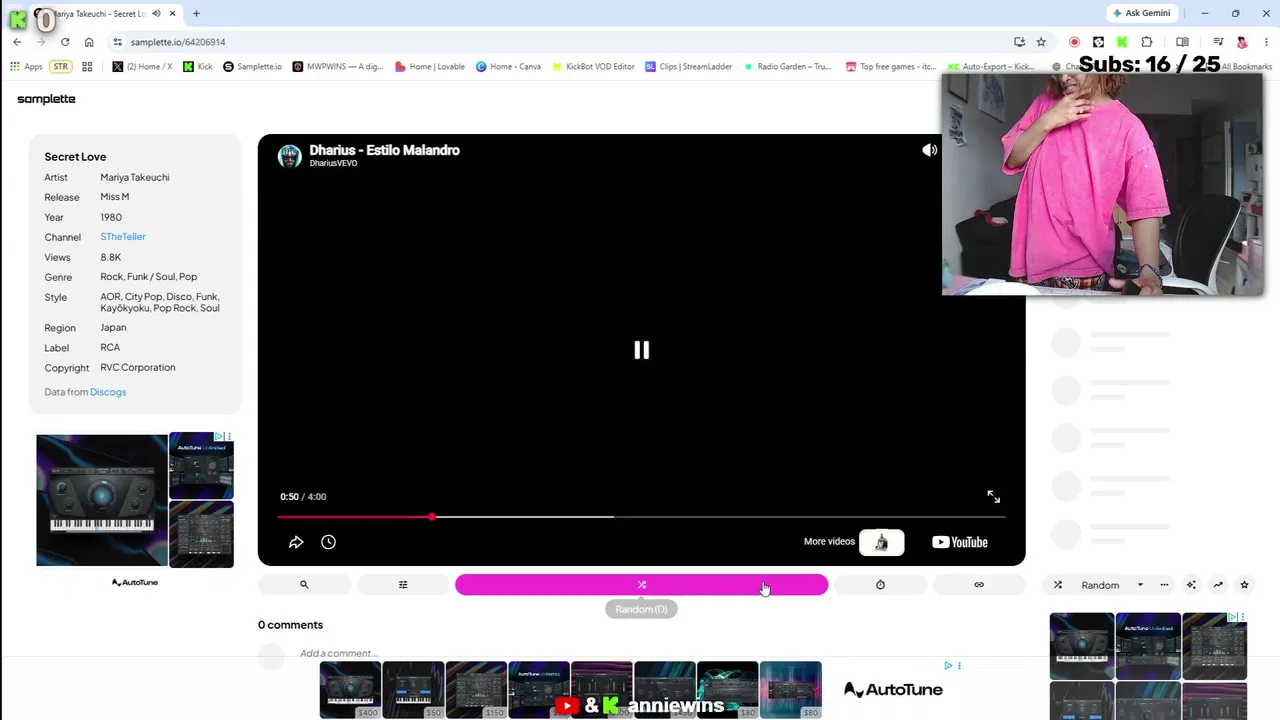Screen dimensions: 1280x720
Task: Open the red record extension icon
Action: point(1074,42)
